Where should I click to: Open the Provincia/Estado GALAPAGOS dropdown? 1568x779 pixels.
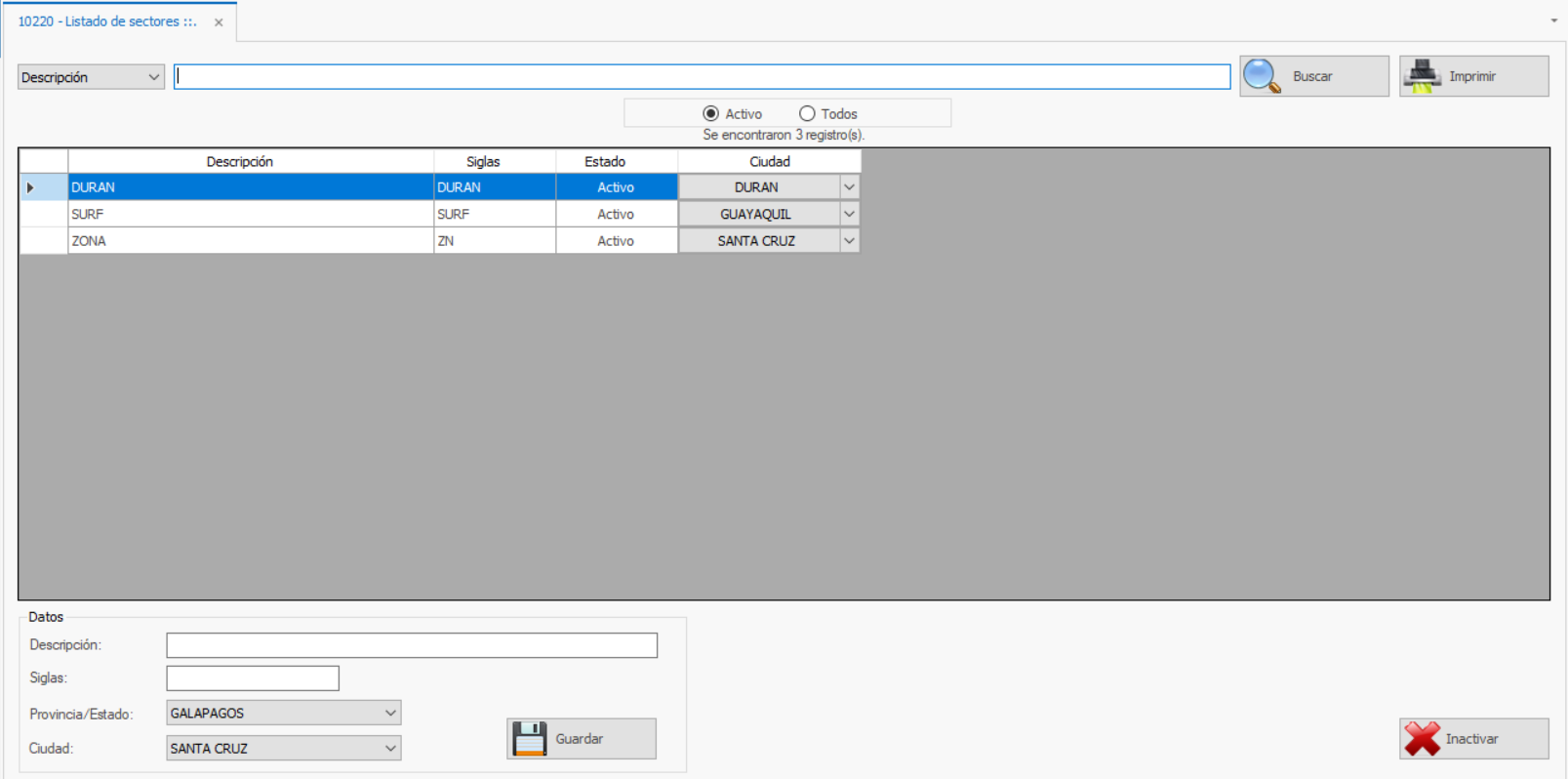click(390, 714)
